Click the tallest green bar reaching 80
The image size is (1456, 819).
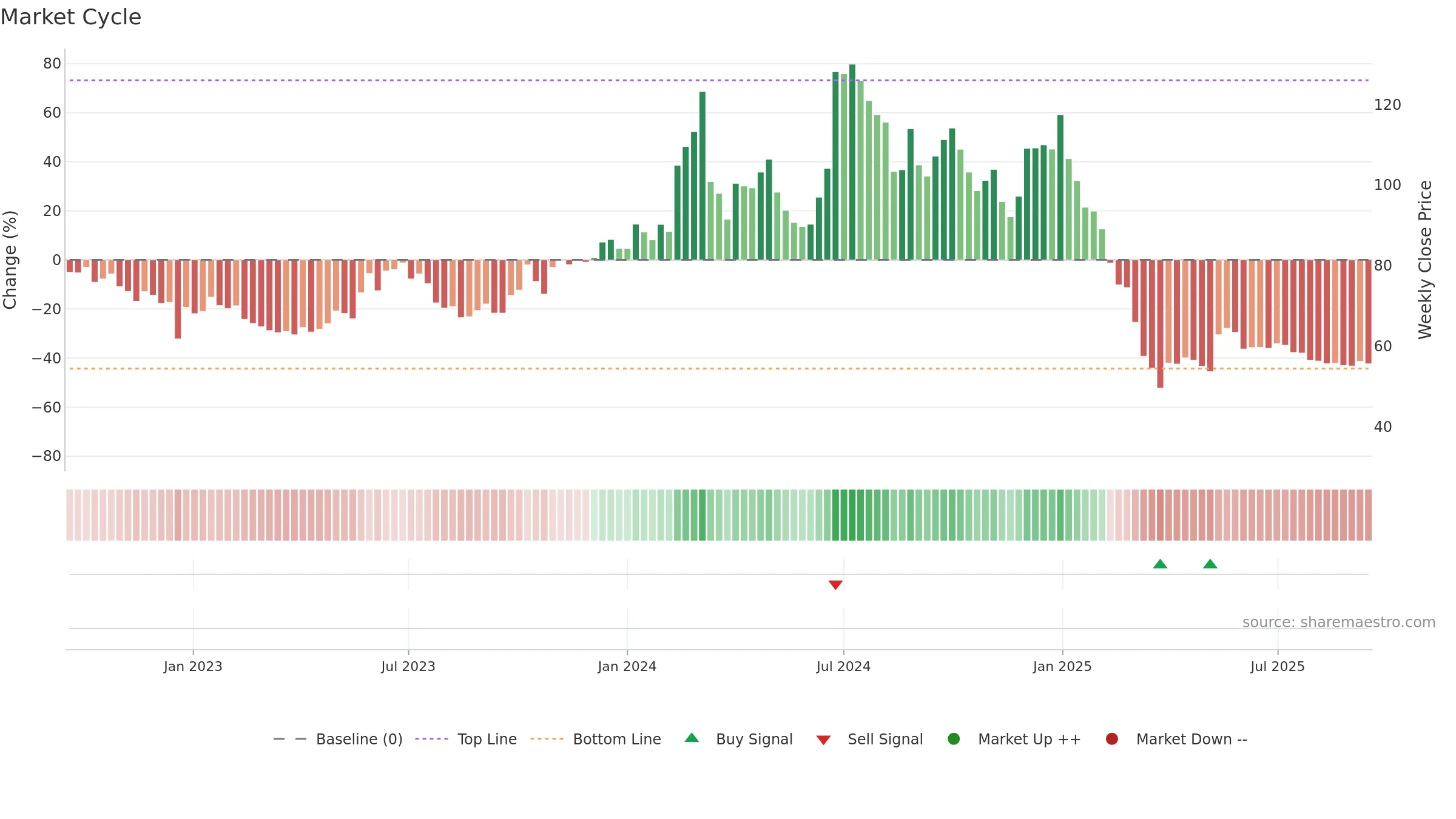(x=852, y=162)
